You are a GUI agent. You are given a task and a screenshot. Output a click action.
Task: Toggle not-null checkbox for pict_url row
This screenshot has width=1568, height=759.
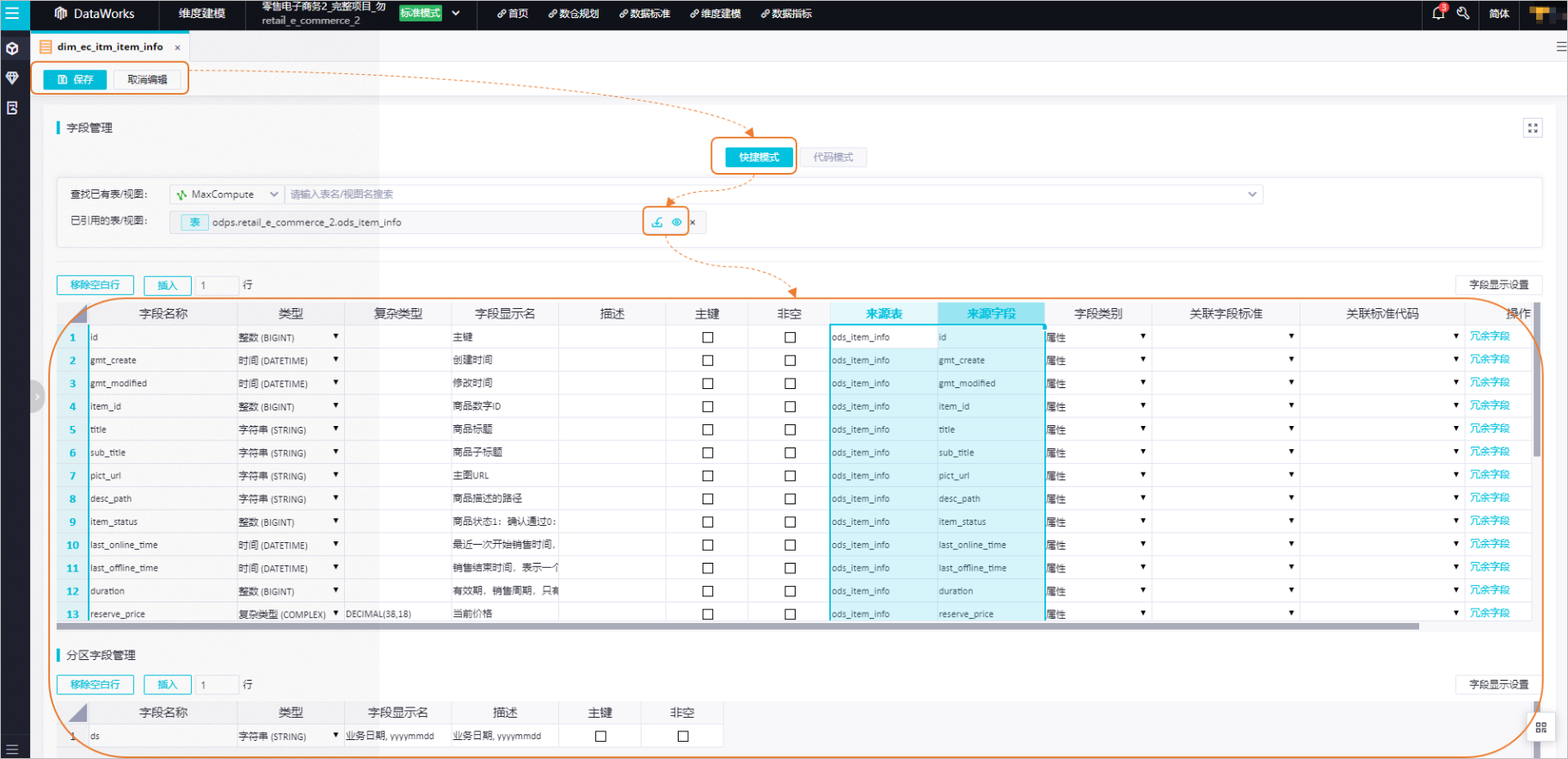coord(790,476)
